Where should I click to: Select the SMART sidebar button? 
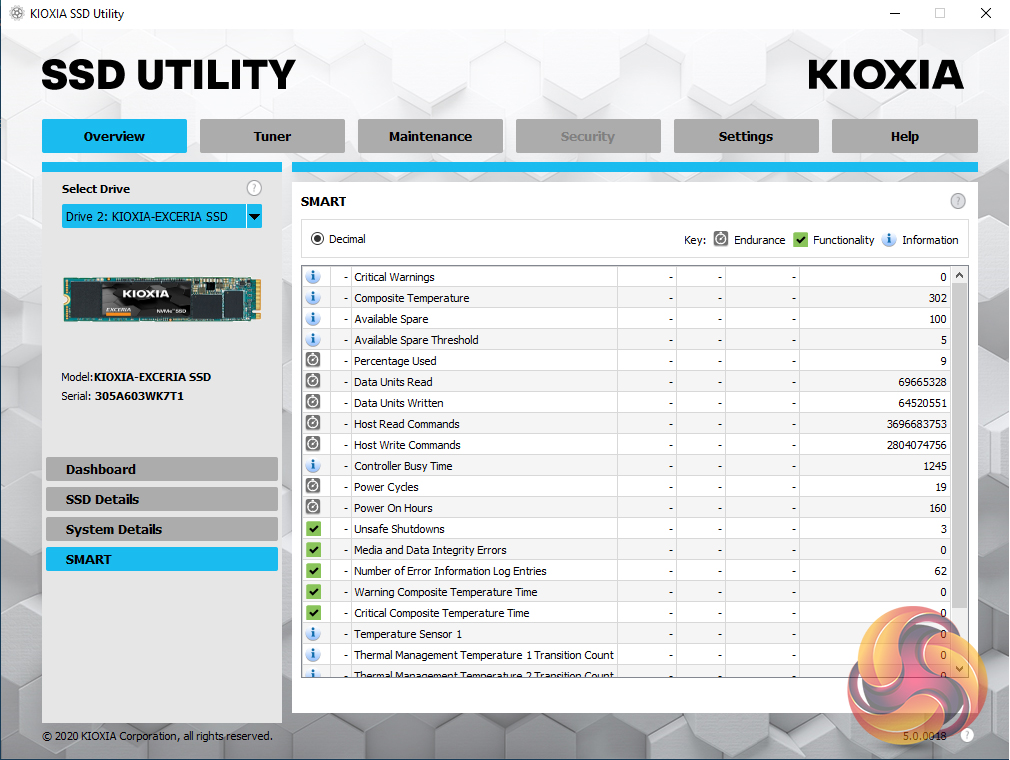[162, 559]
